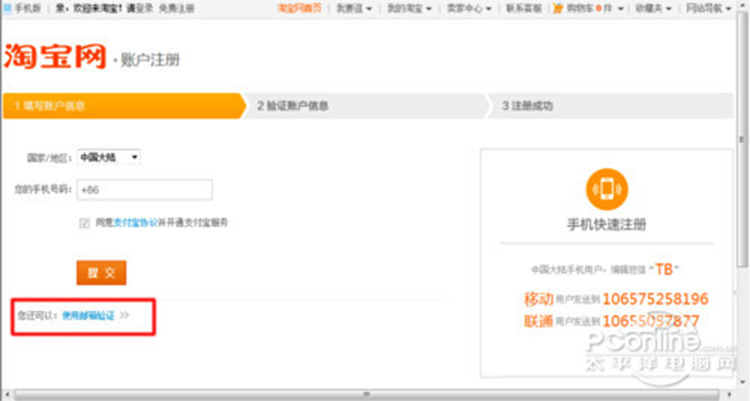The height and width of the screenshot is (401, 750).
Task: Open the 国家/地区 dropdown showing 中国大陆
Action: (109, 157)
